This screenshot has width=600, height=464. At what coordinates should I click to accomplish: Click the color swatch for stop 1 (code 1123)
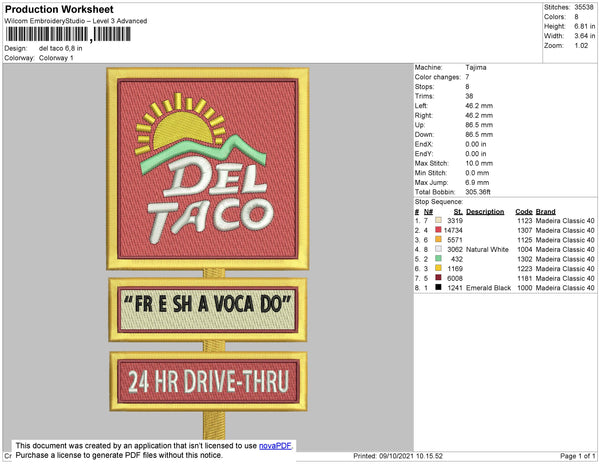click(x=439, y=220)
